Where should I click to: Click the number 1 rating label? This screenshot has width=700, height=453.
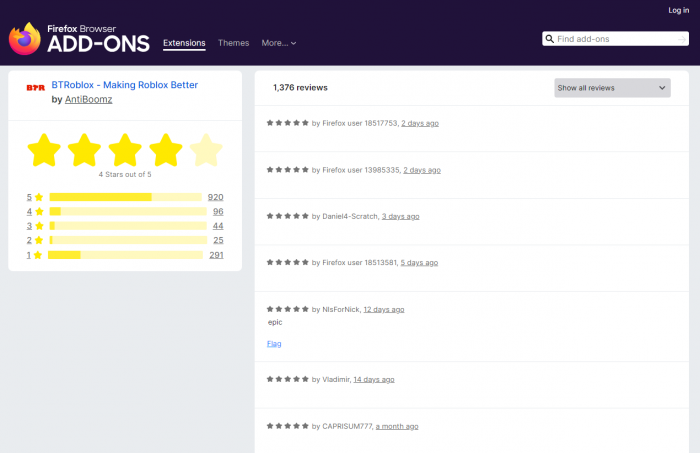29,255
